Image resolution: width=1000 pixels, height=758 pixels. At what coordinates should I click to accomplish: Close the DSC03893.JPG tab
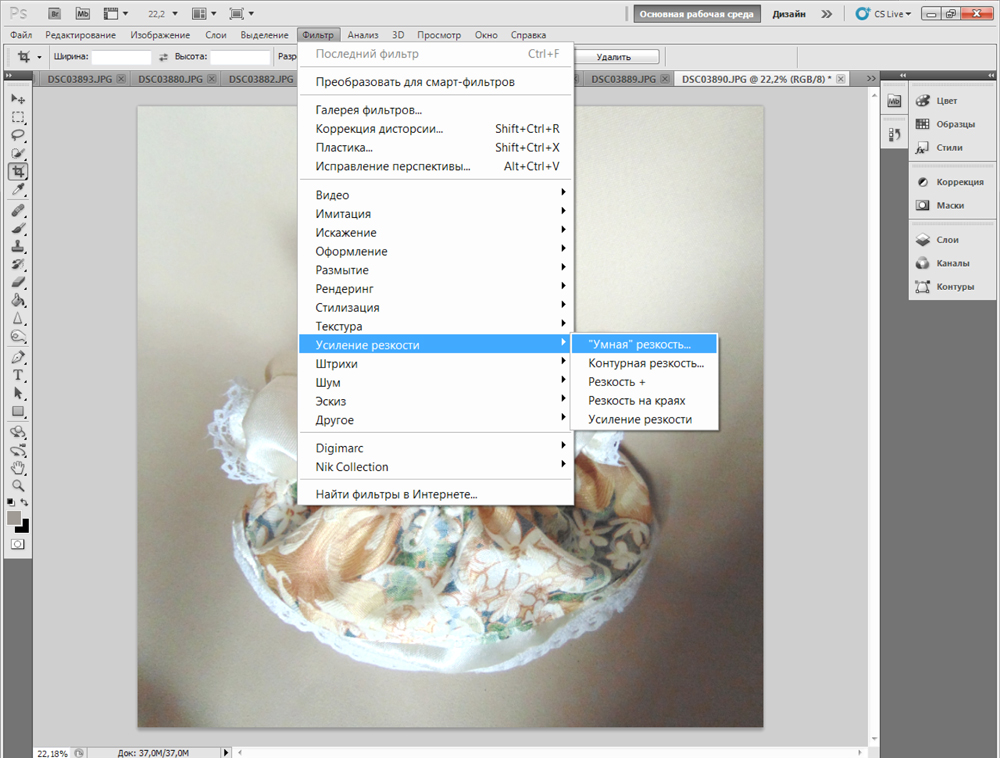[121, 79]
